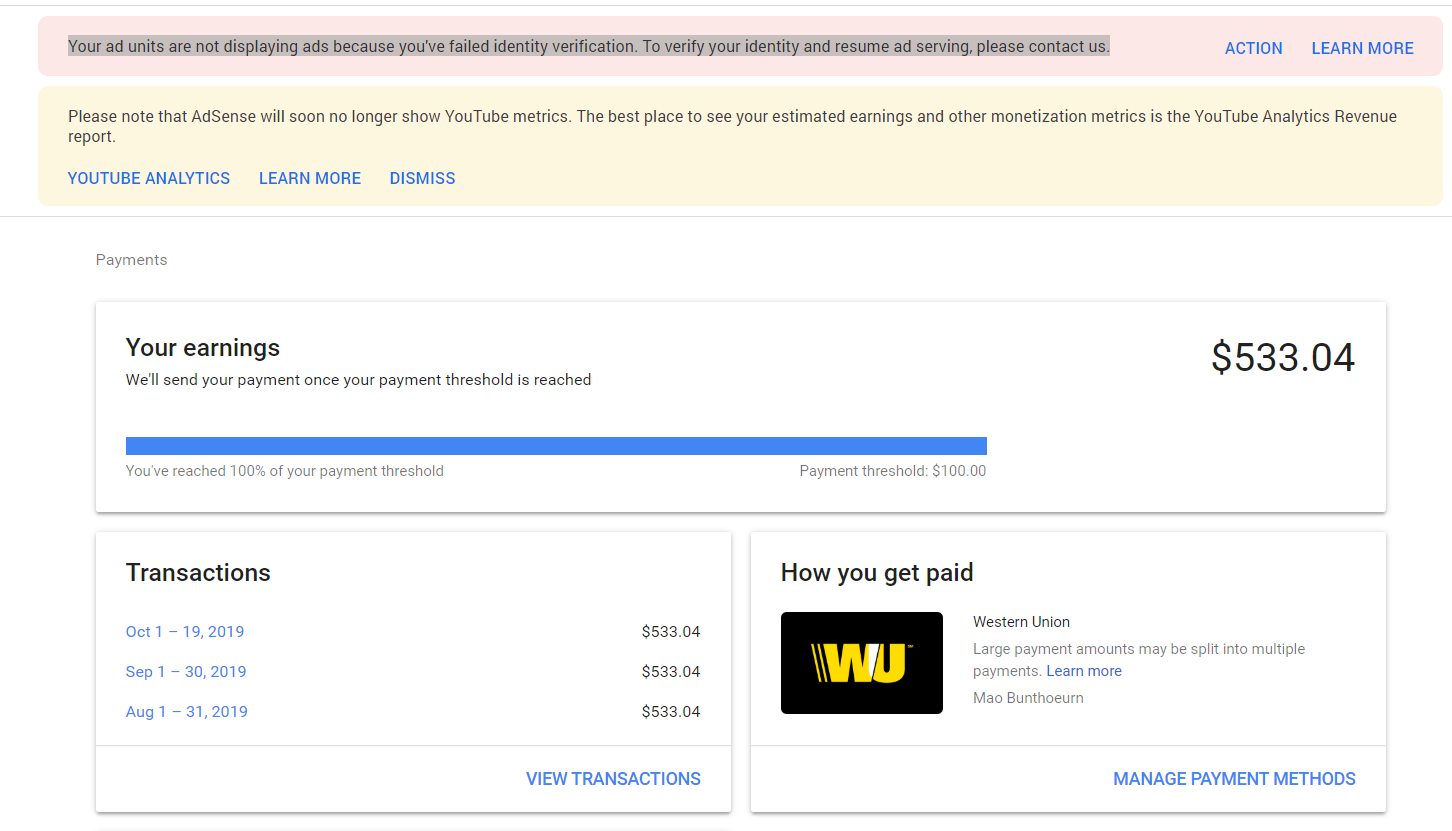The height and width of the screenshot is (831, 1452).
Task: Click the Transactions card heading
Action: click(x=198, y=573)
